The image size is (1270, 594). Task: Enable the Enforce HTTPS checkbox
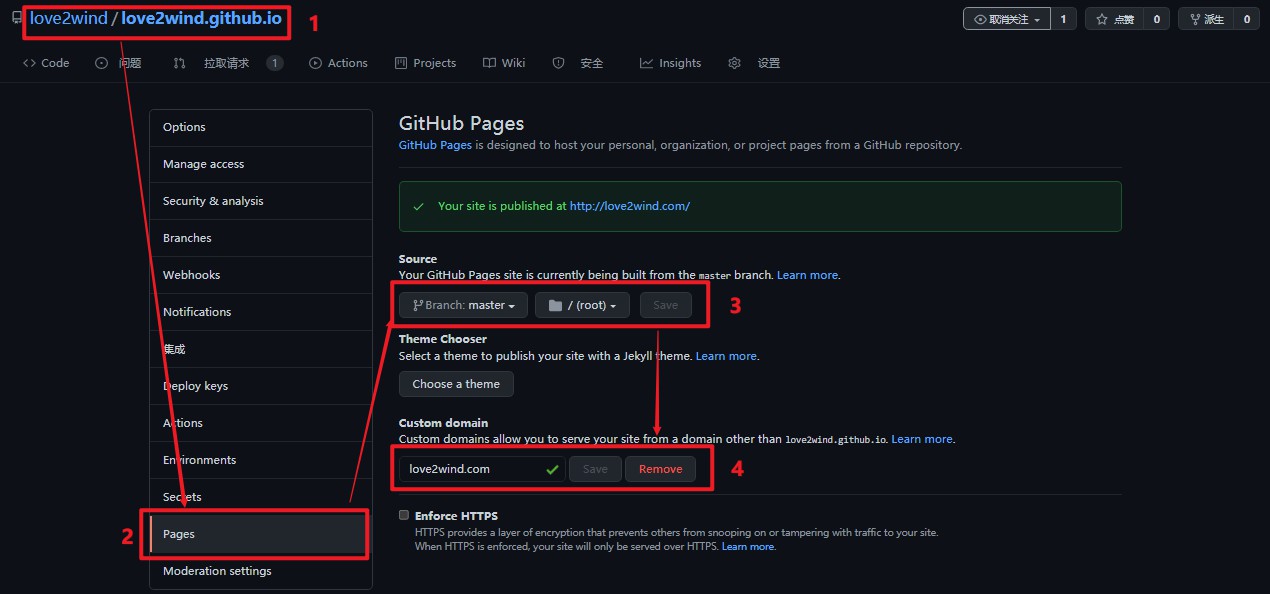point(404,515)
